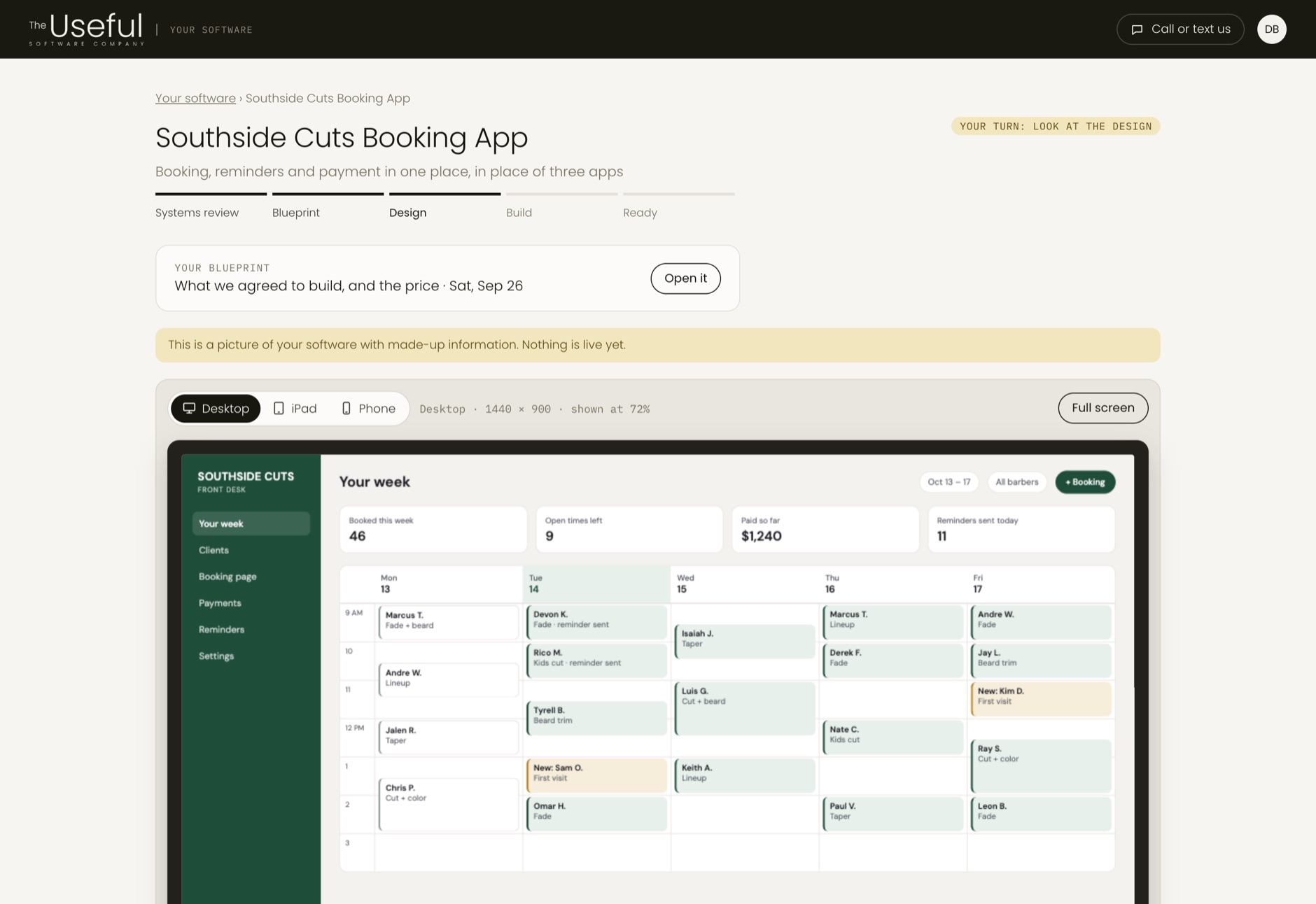This screenshot has width=1316, height=904.
Task: Open Paul V. Taper appointment
Action: 893,814
